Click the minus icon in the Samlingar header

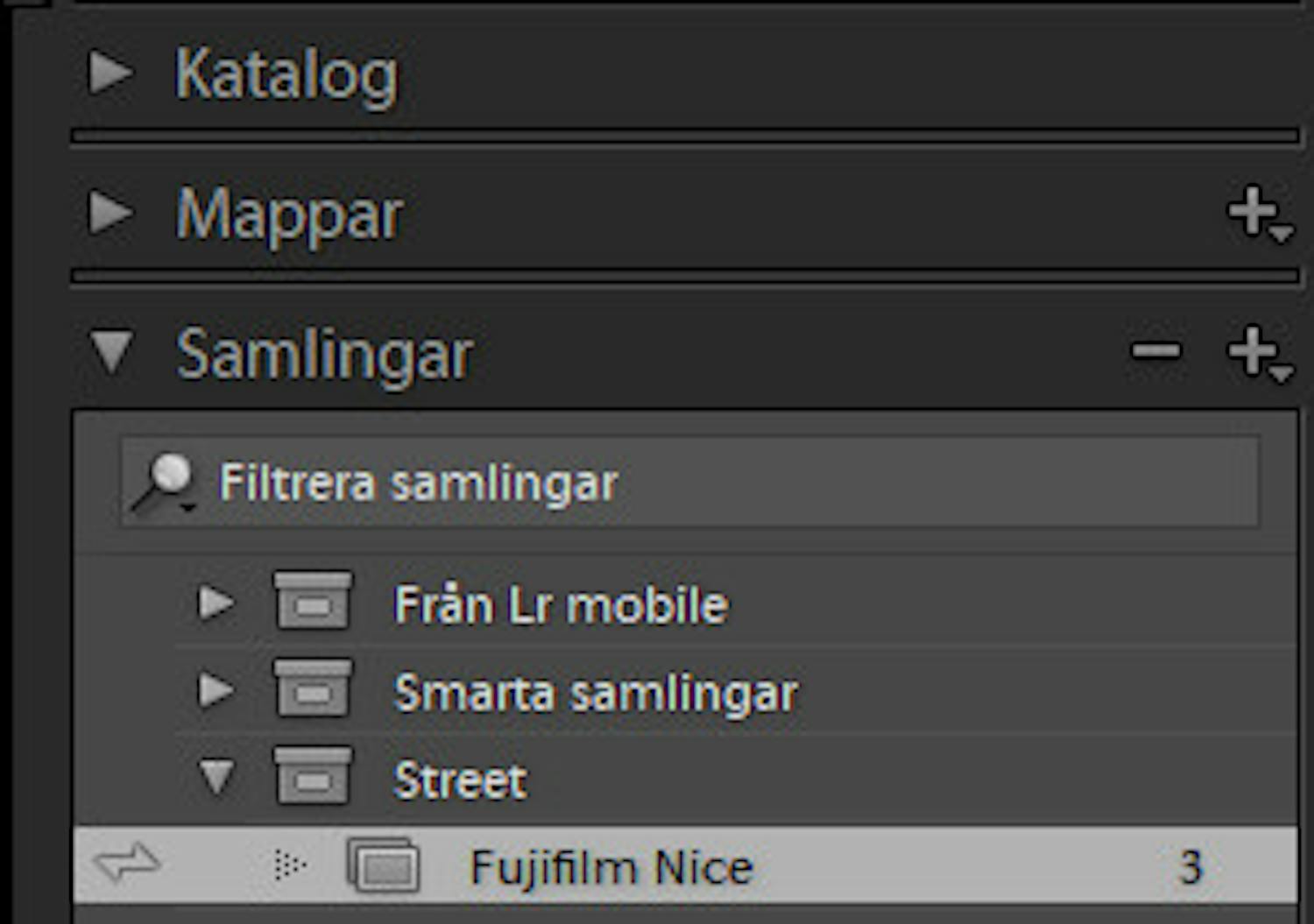pos(1158,350)
